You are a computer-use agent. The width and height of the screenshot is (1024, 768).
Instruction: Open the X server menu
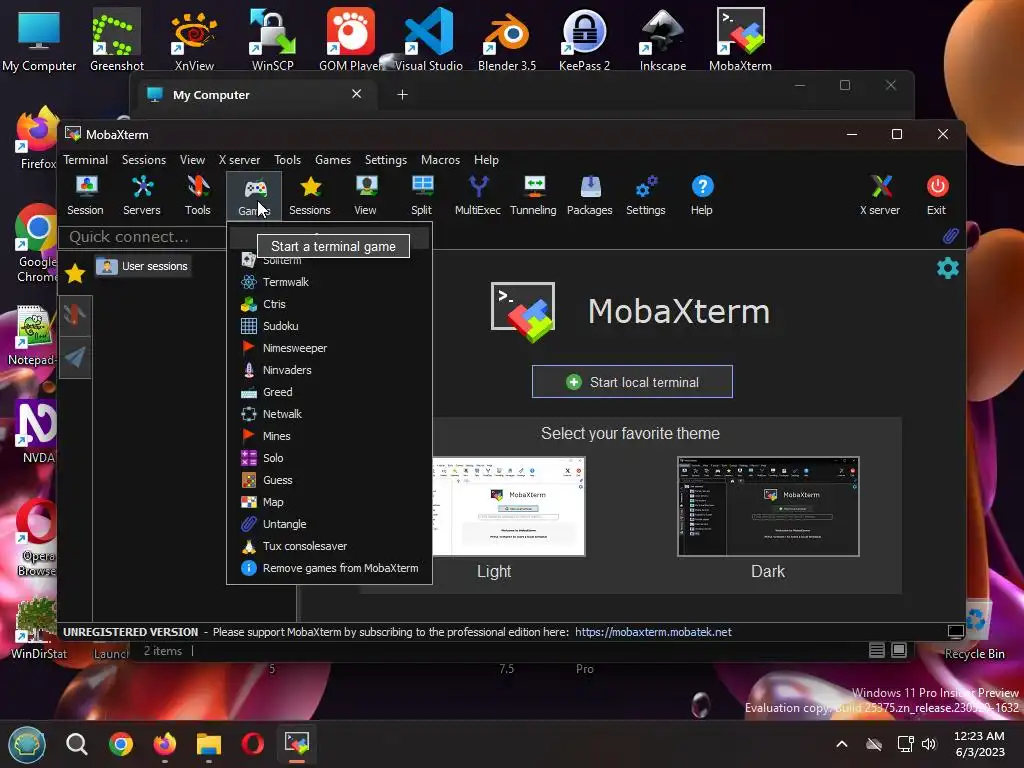pos(239,159)
